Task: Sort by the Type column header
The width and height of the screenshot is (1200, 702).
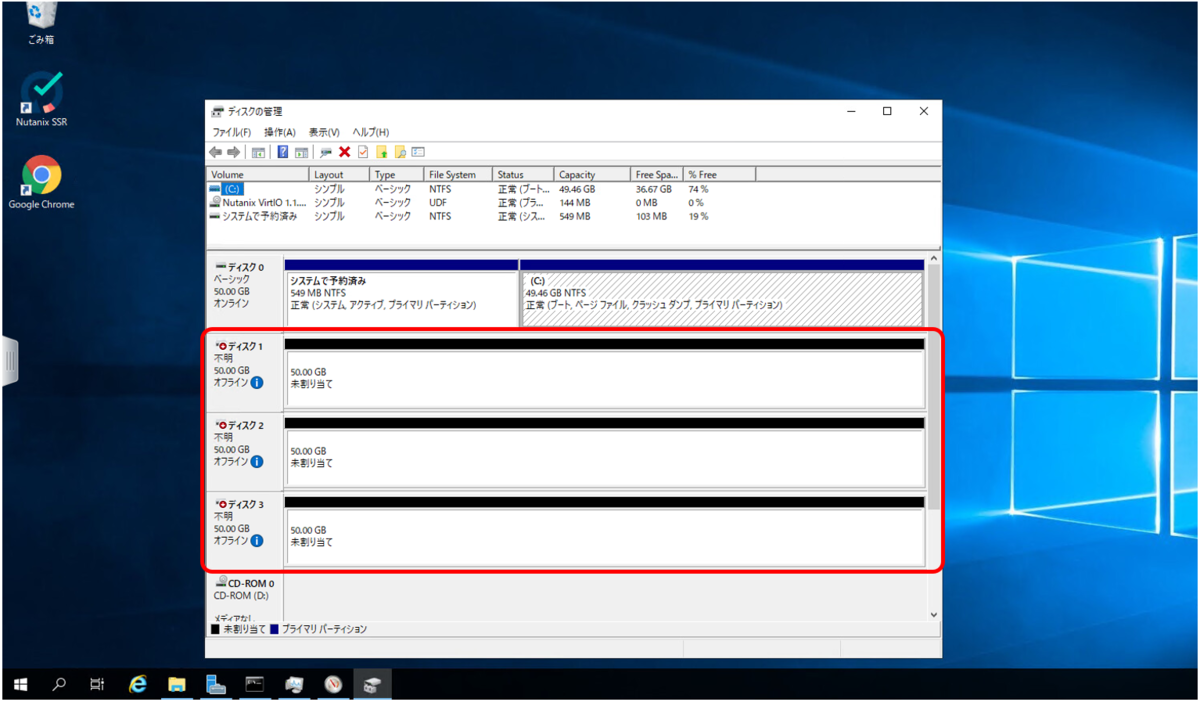Action: [397, 174]
